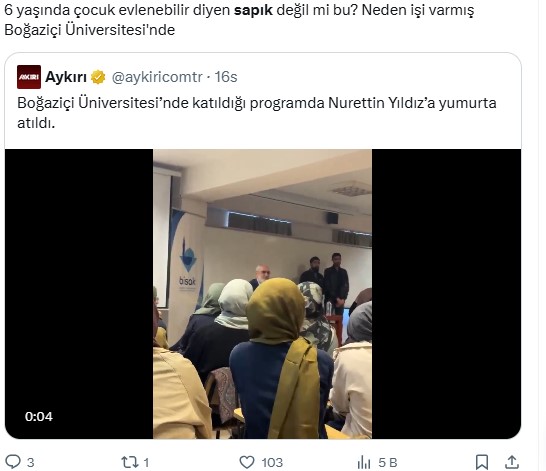
Task: Click the 0:04 video duration label
Action: 39,416
